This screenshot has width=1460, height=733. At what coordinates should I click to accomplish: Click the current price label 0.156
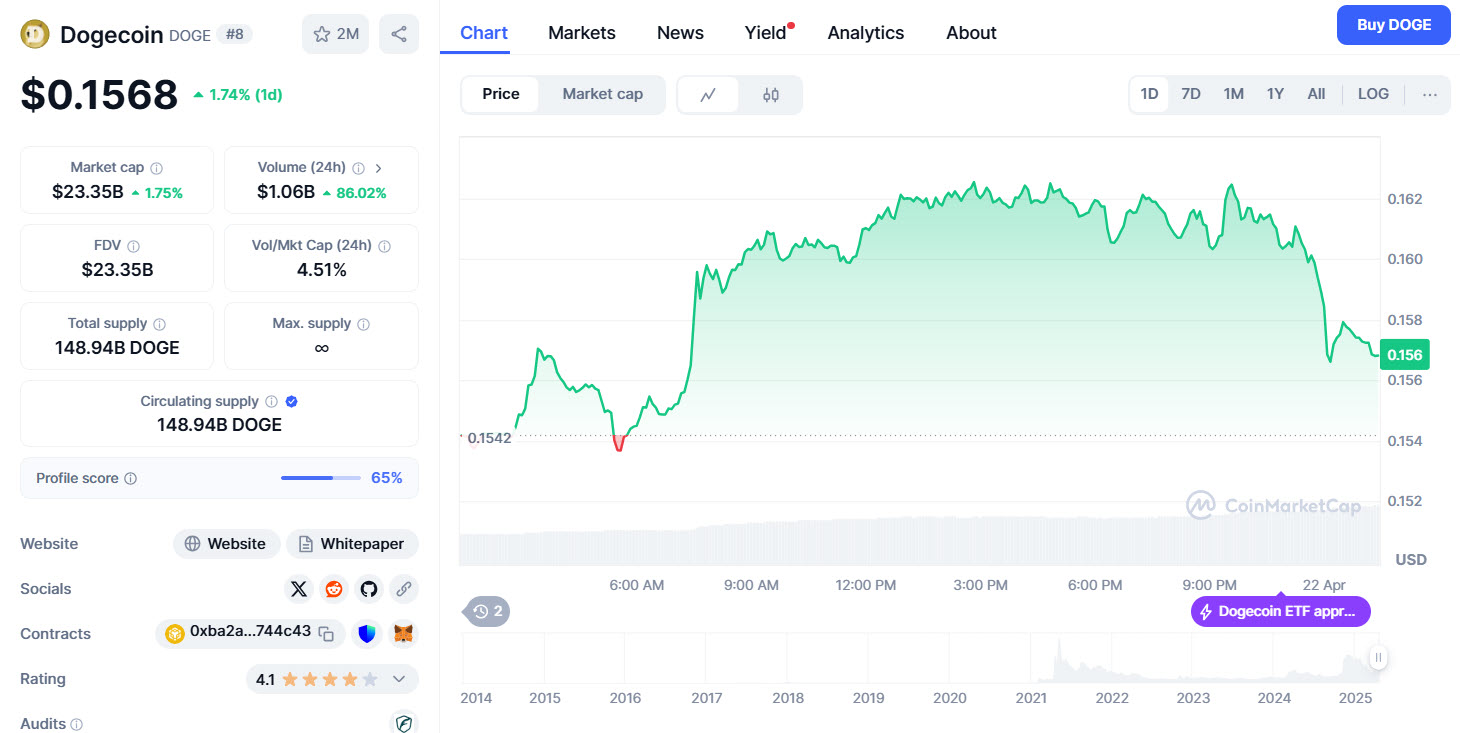click(x=1405, y=354)
